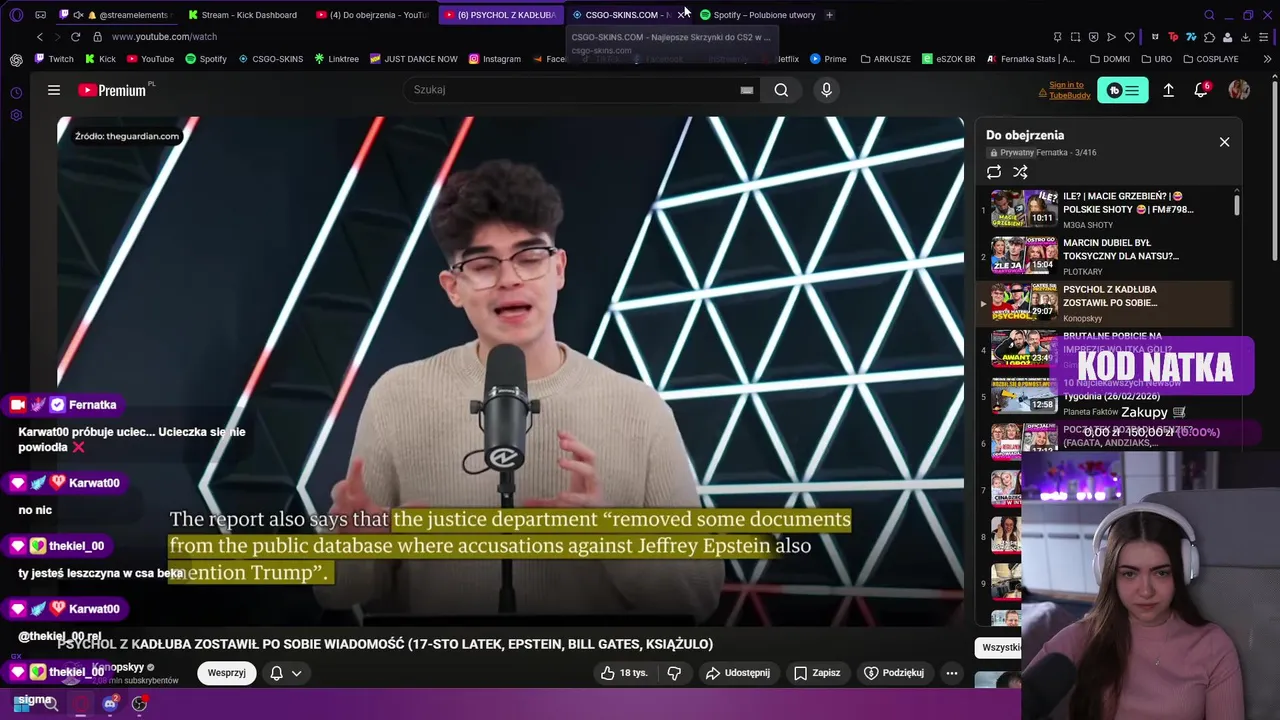Viewport: 1280px width, 720px height.
Task: Activate voice search microphone
Action: pos(826,90)
